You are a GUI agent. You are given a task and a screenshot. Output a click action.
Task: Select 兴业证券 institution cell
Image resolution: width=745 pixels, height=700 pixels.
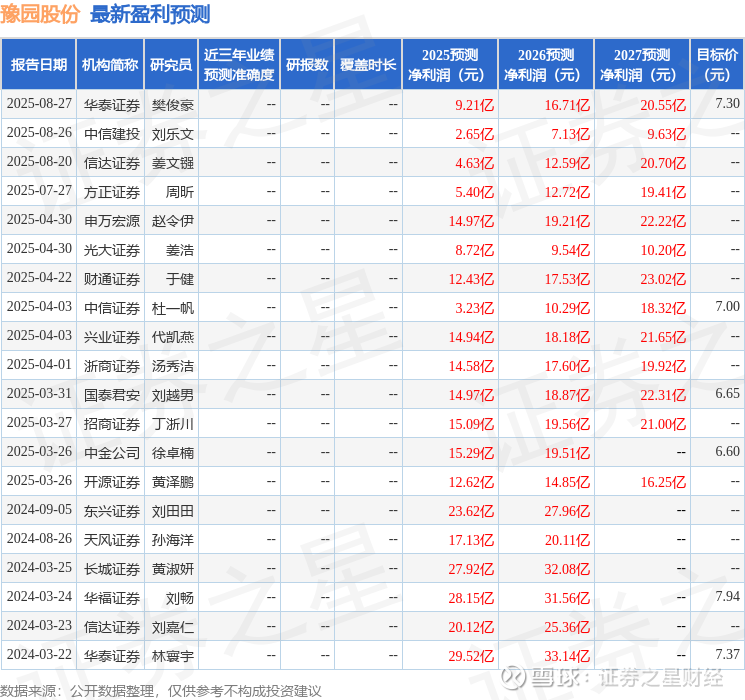112,337
